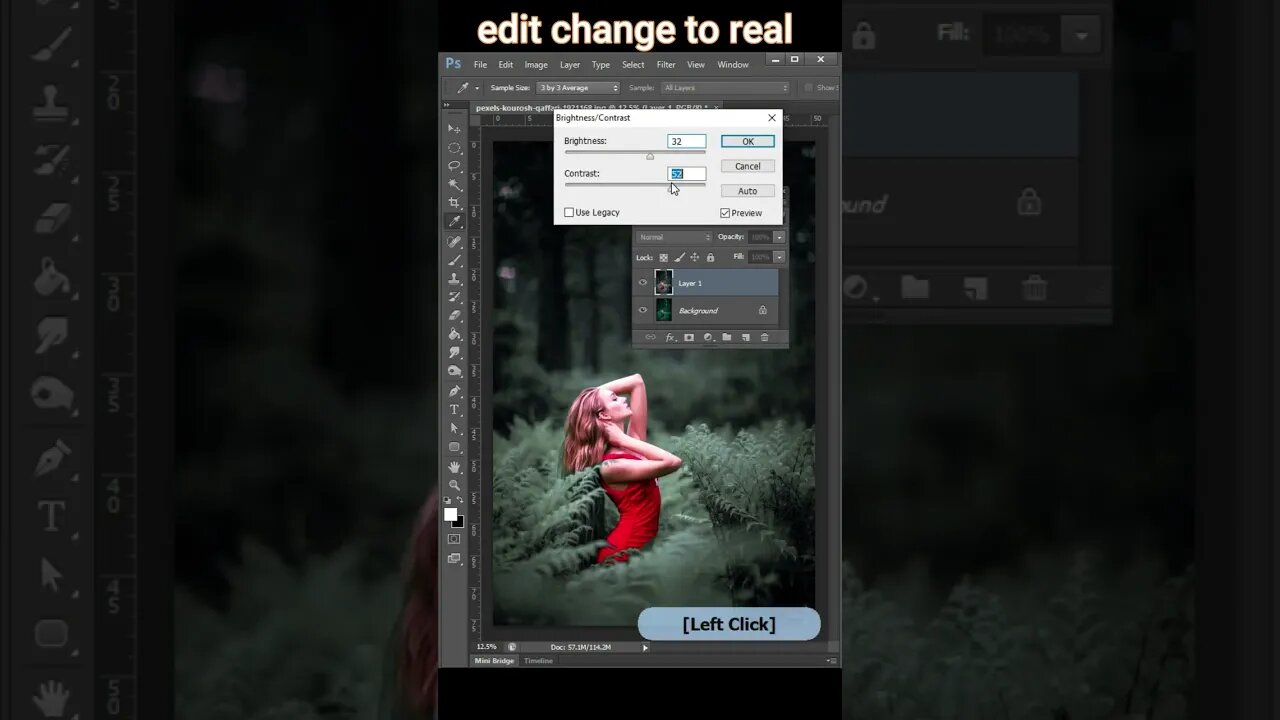This screenshot has height=720, width=1280.
Task: Open the layer style fx menu
Action: click(671, 338)
